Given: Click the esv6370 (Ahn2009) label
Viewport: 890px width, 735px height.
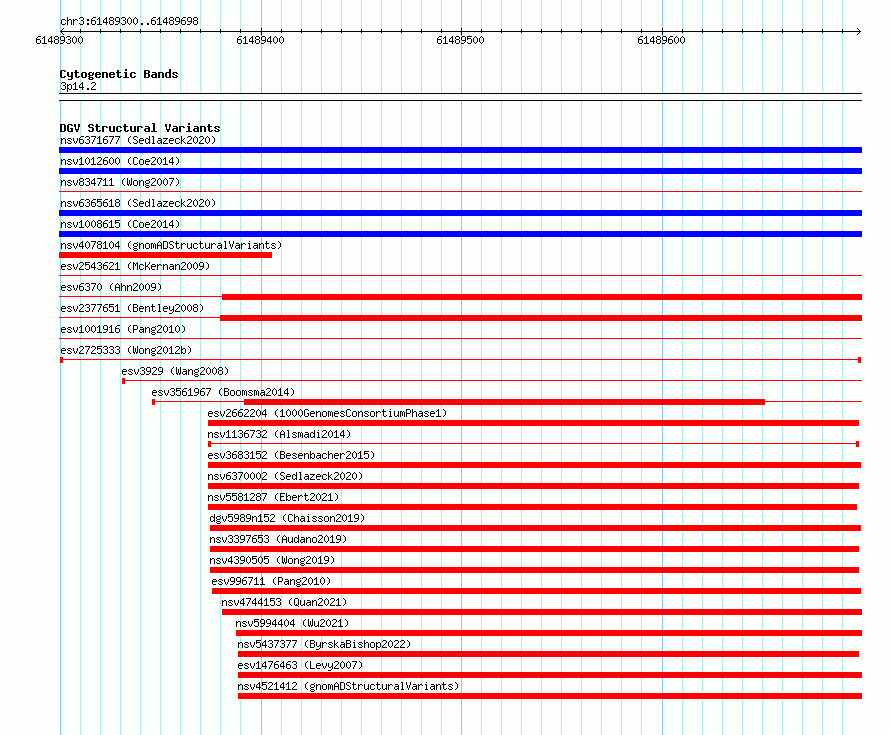Looking at the screenshot, I should (x=111, y=287).
